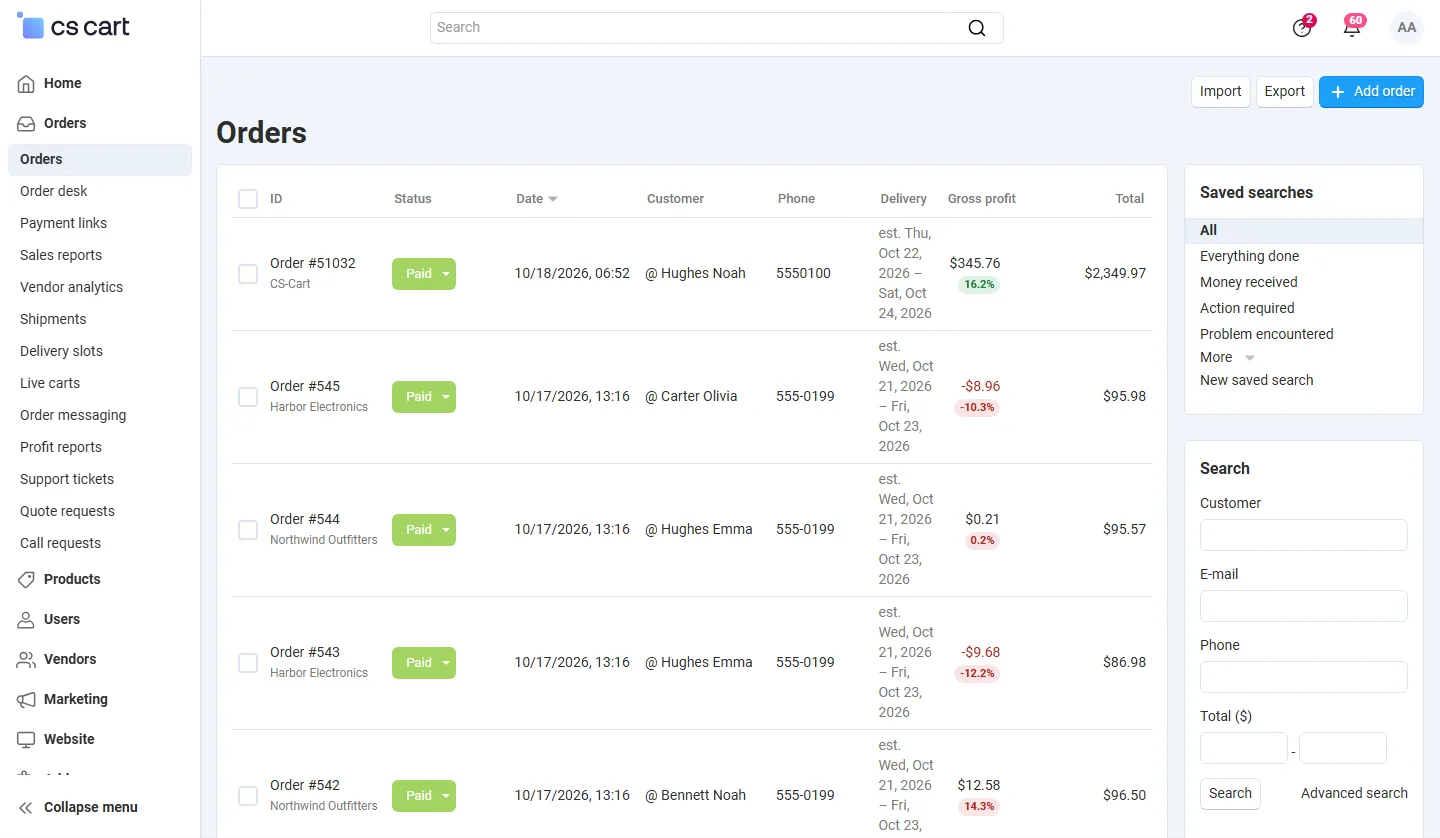Click the plus icon on Add order
The image size is (1440, 838).
pyautogui.click(x=1338, y=92)
